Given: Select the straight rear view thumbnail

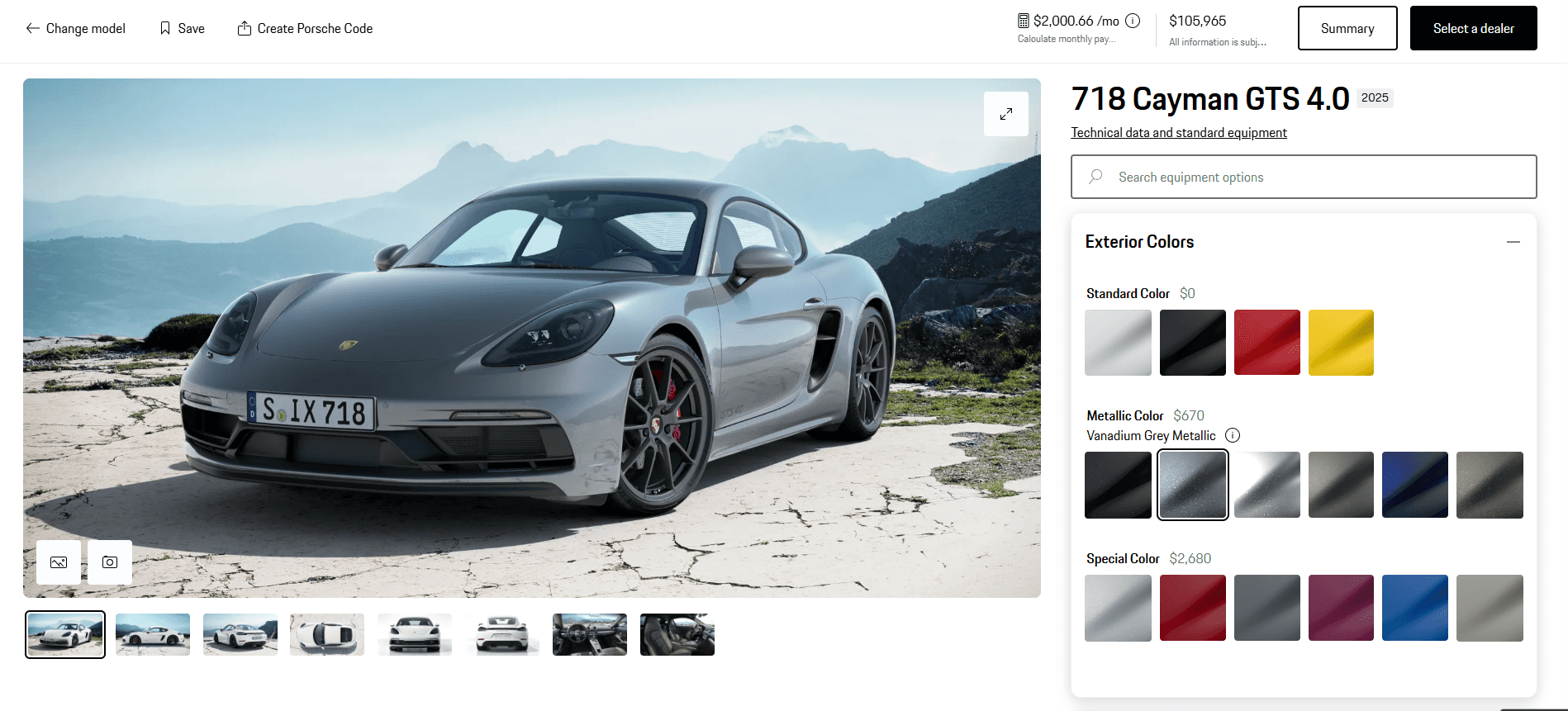Looking at the screenshot, I should 502,634.
